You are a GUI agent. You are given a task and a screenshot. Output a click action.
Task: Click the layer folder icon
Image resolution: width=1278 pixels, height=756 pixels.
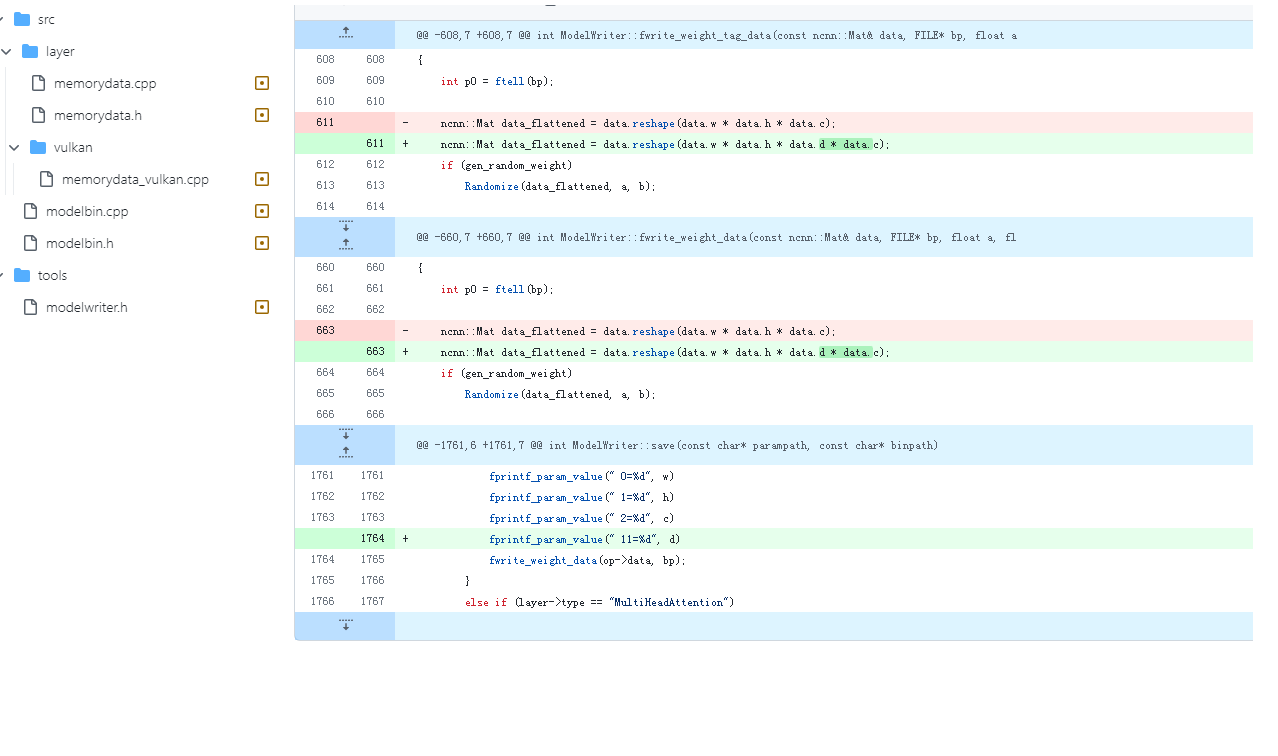pos(30,51)
